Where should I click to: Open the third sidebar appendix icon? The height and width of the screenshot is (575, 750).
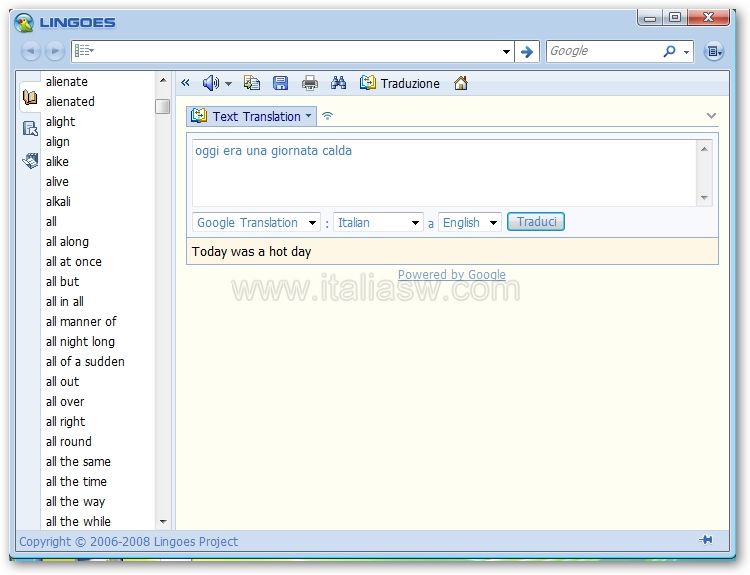click(30, 161)
